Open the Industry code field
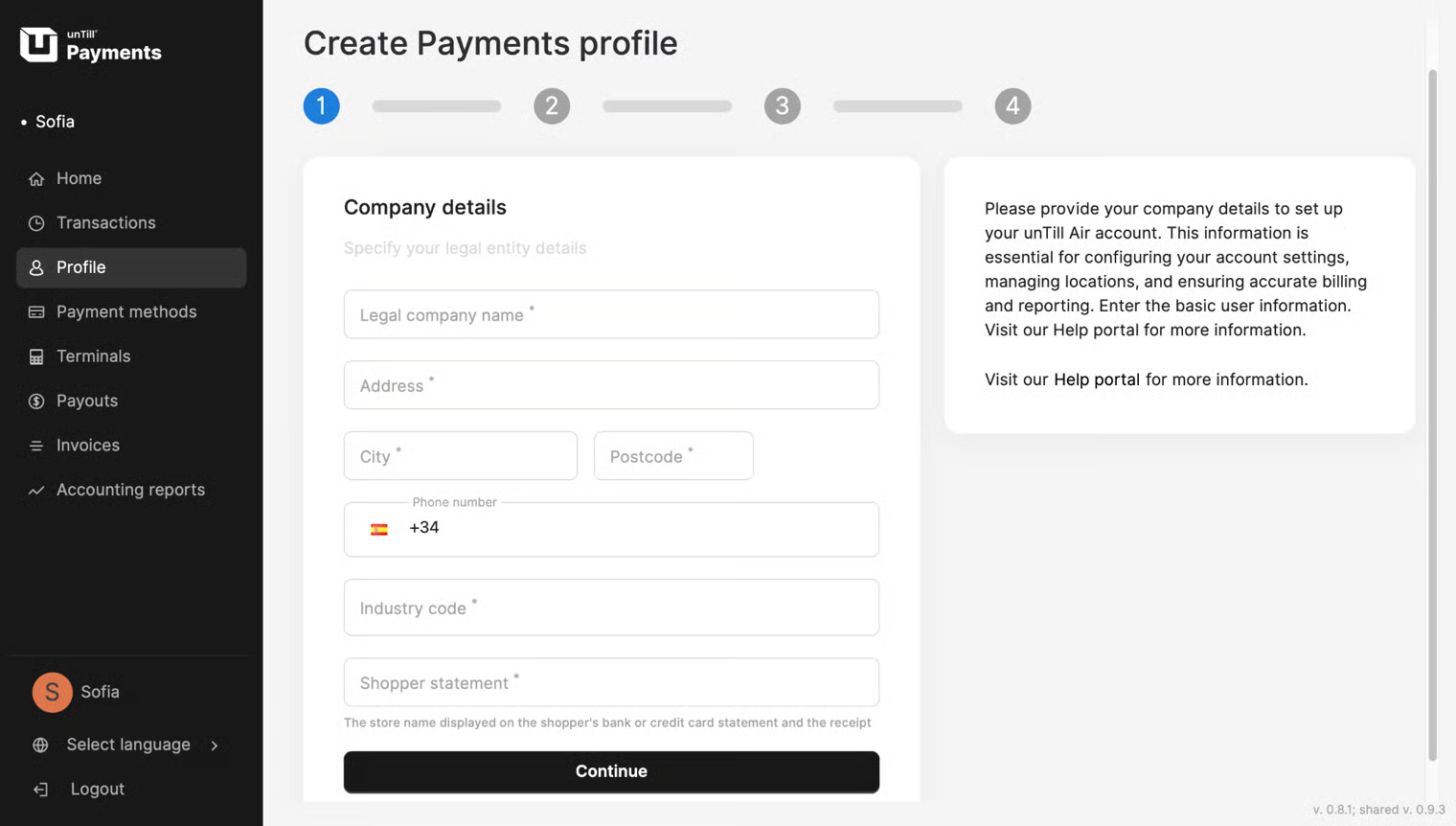This screenshot has width=1456, height=826. click(611, 608)
